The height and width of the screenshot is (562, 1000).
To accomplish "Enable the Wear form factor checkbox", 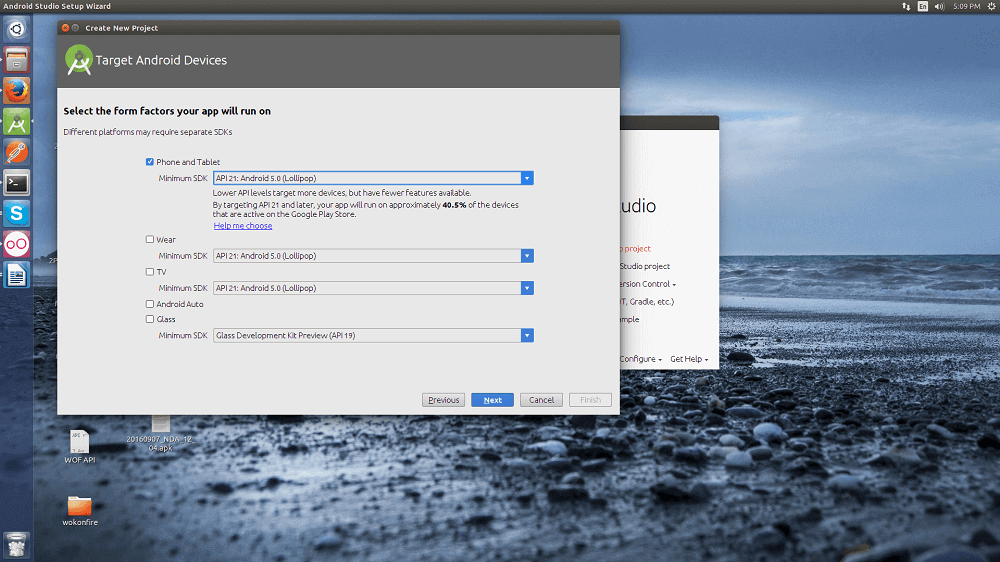I will pyautogui.click(x=150, y=240).
